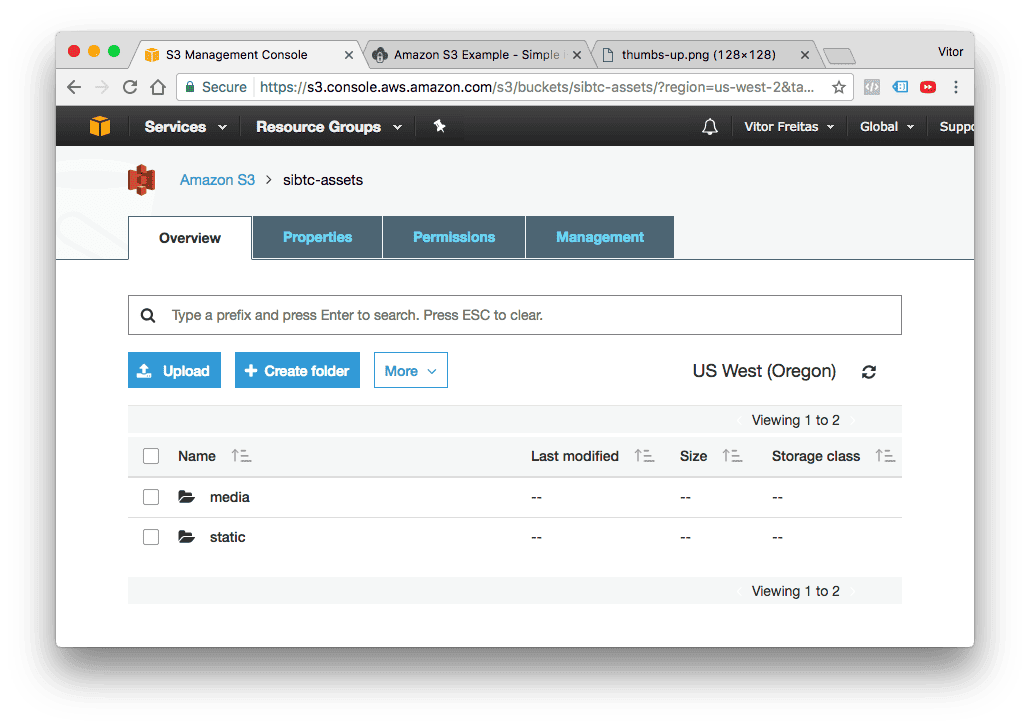Expand the Services dropdown menu
This screenshot has width=1030, height=727.
click(185, 127)
